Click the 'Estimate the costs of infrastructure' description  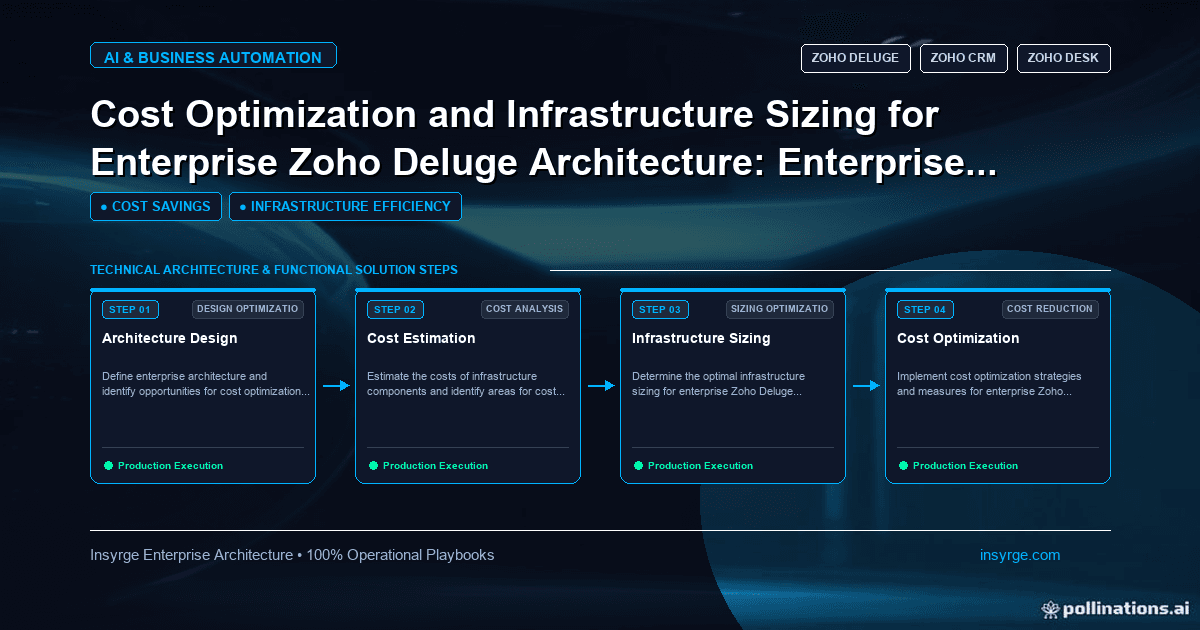[466, 384]
